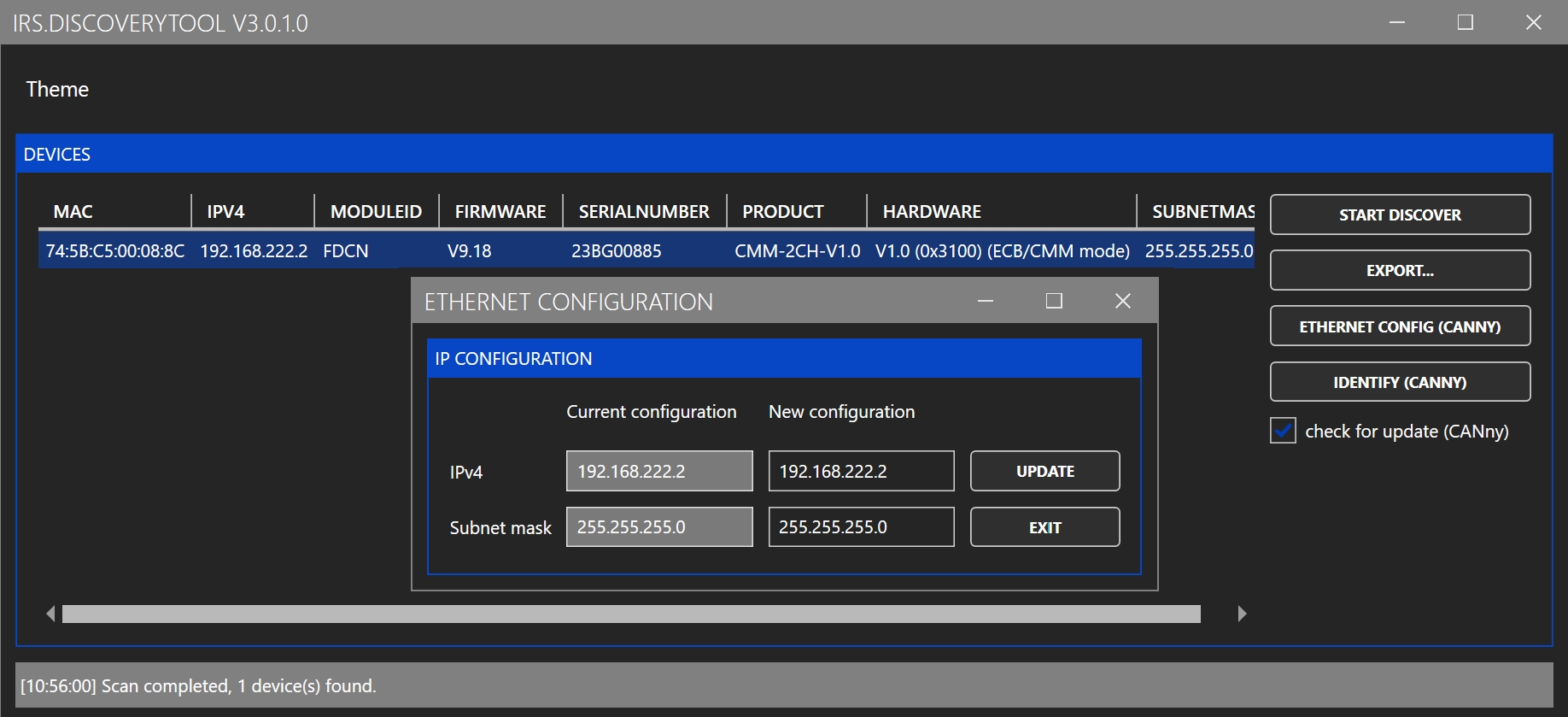Minimize the Ethernet Configuration dialog
Viewport: 1568px width, 717px height.
(x=986, y=301)
